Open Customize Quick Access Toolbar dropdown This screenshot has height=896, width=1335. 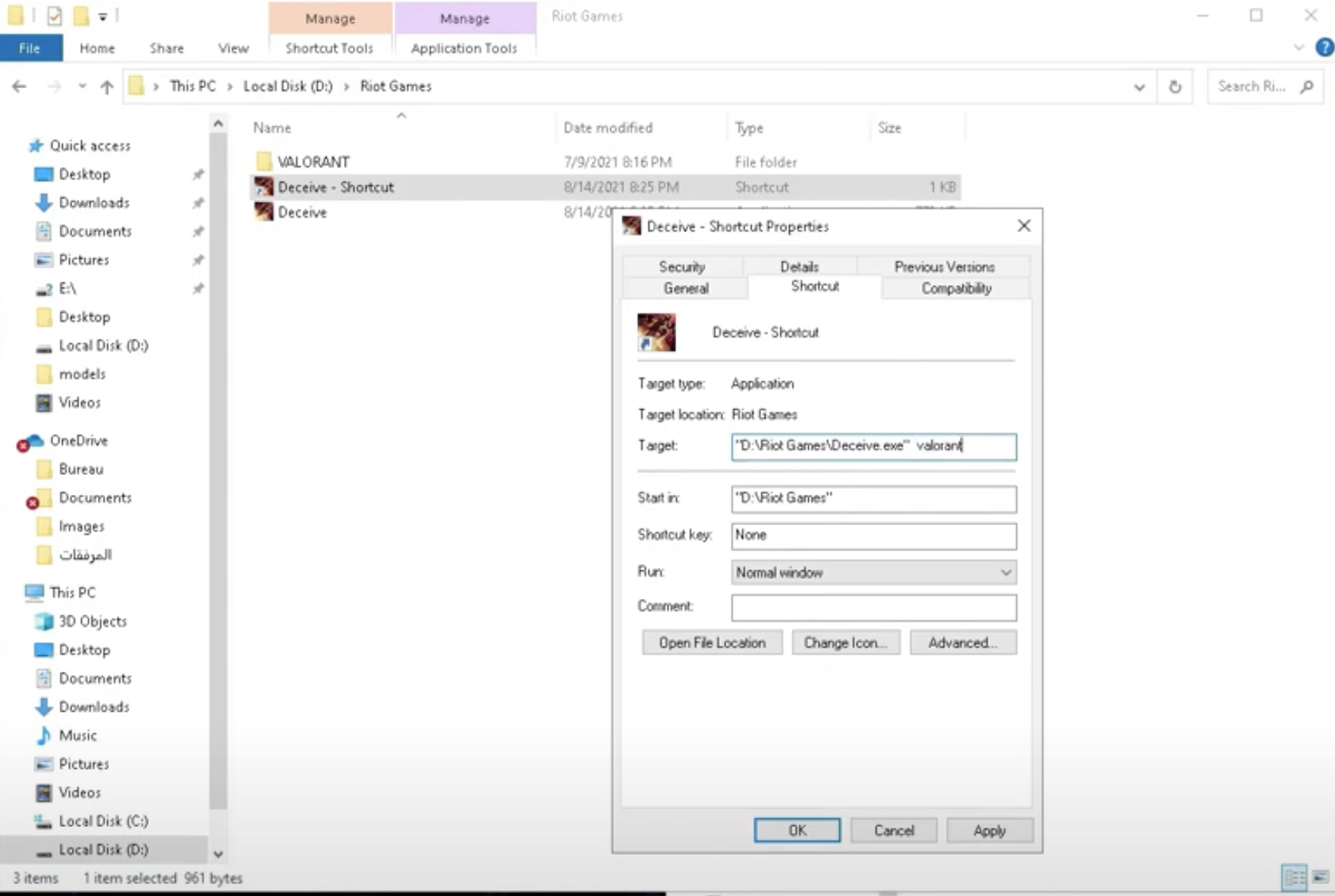103,17
